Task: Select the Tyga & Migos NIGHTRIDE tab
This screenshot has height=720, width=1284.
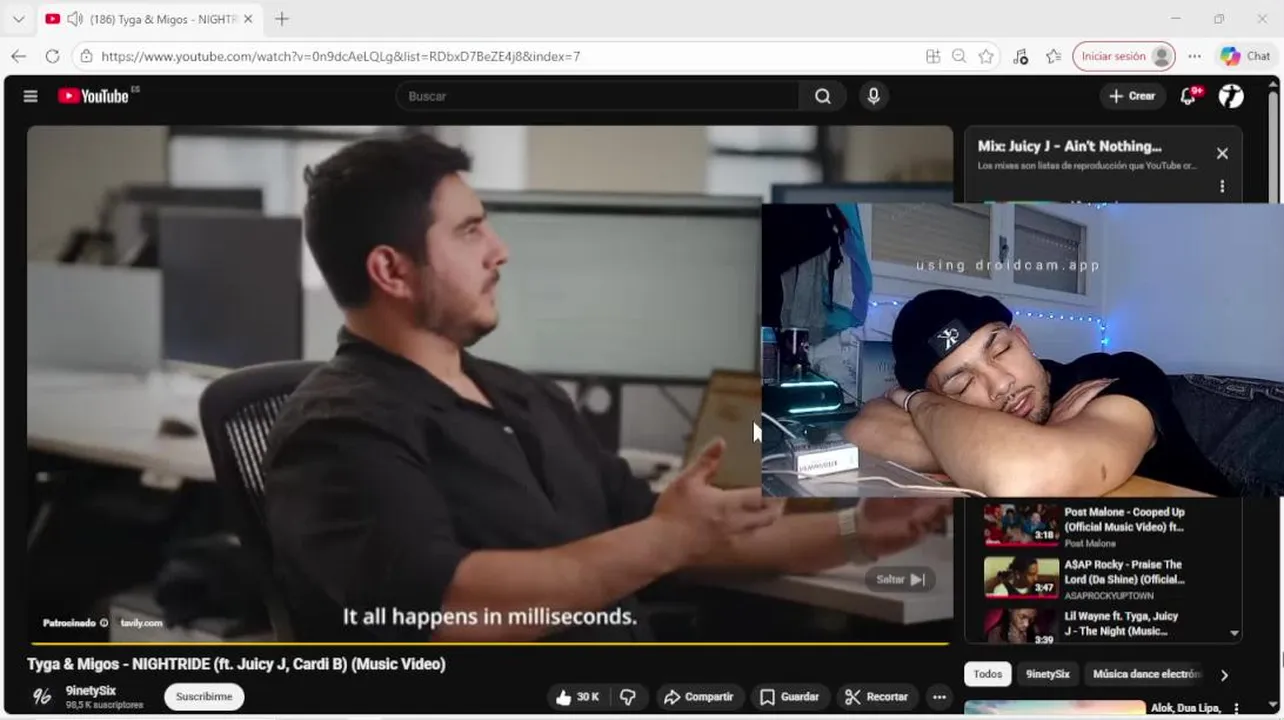Action: (x=150, y=19)
